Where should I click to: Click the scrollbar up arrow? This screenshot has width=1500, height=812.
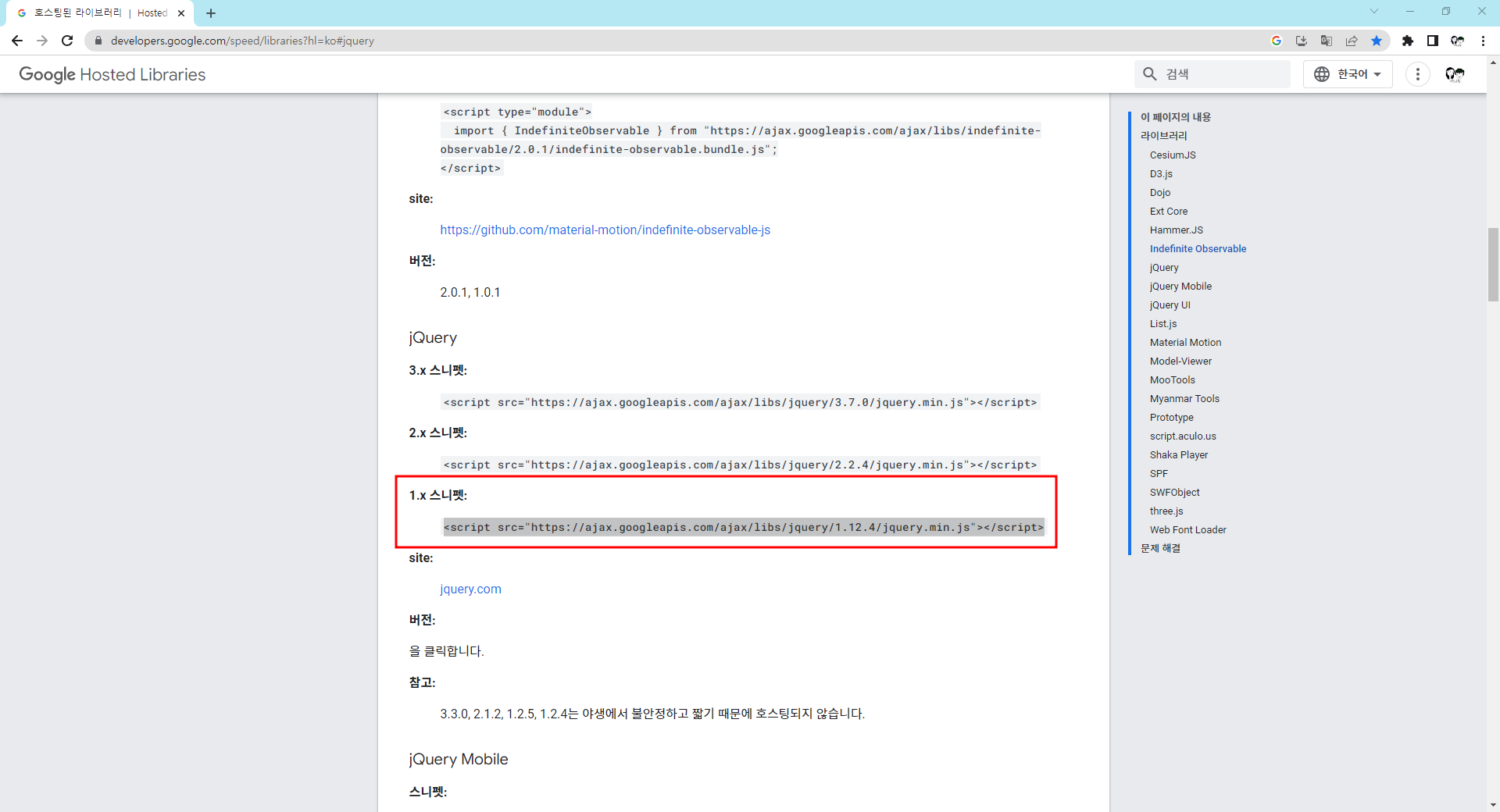click(x=1493, y=61)
